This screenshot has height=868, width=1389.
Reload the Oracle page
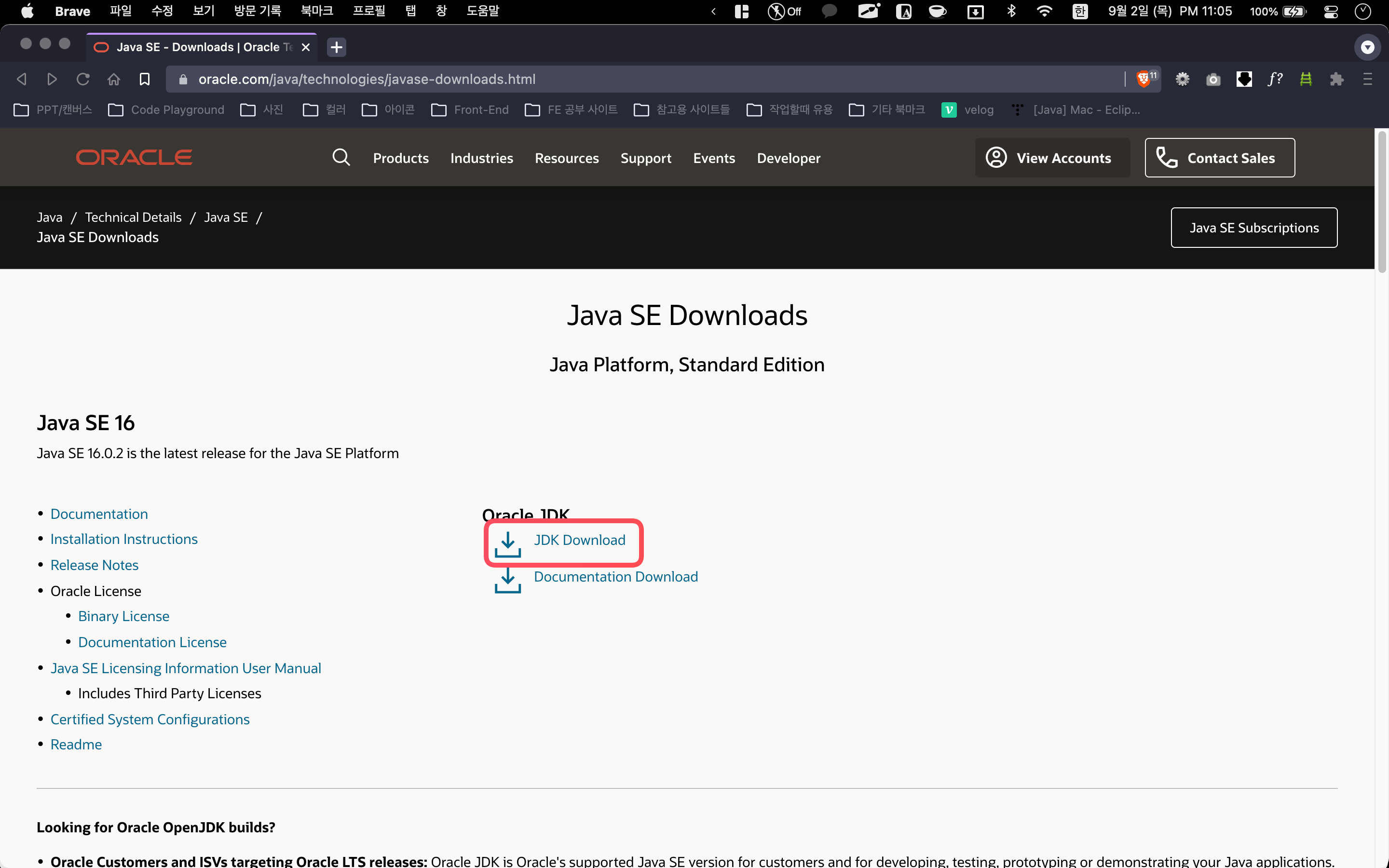pyautogui.click(x=82, y=79)
